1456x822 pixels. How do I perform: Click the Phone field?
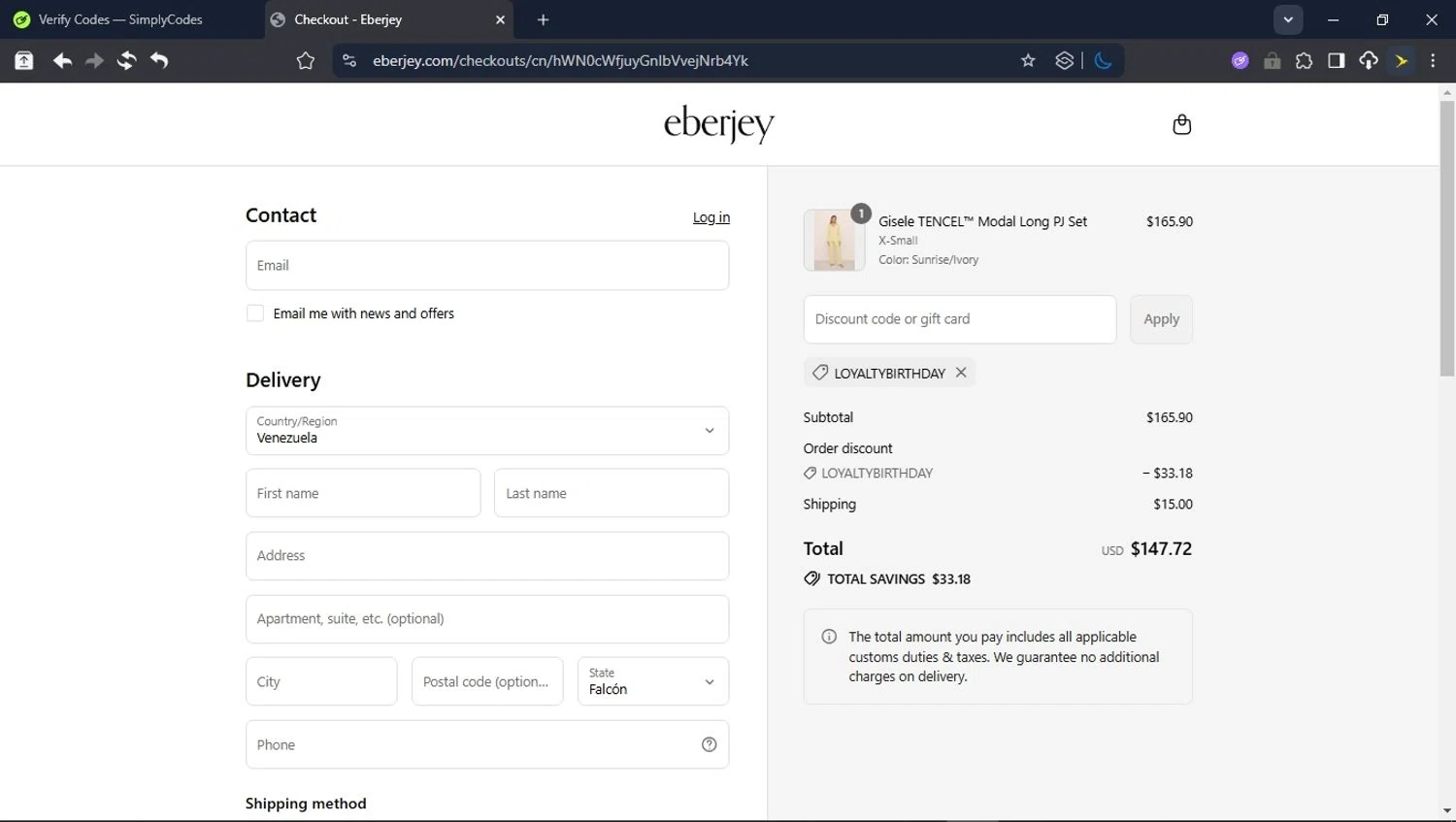[x=487, y=744]
